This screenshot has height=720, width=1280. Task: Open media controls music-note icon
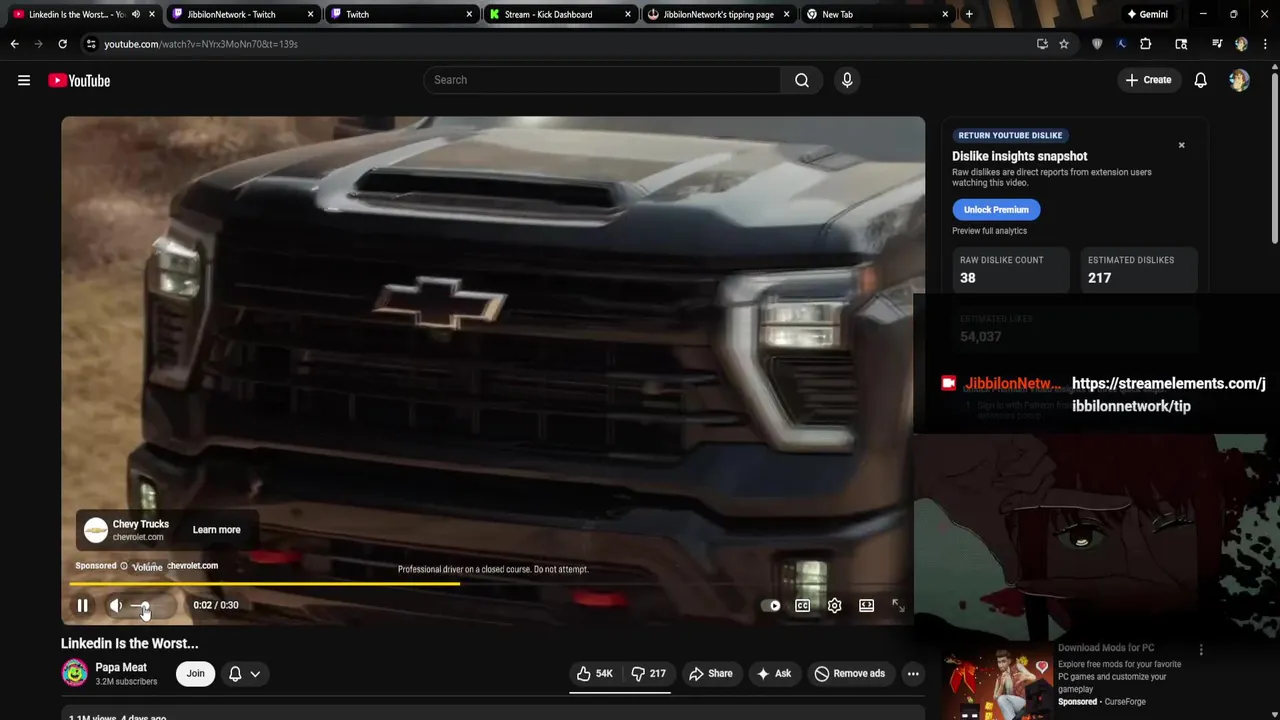tap(1217, 44)
